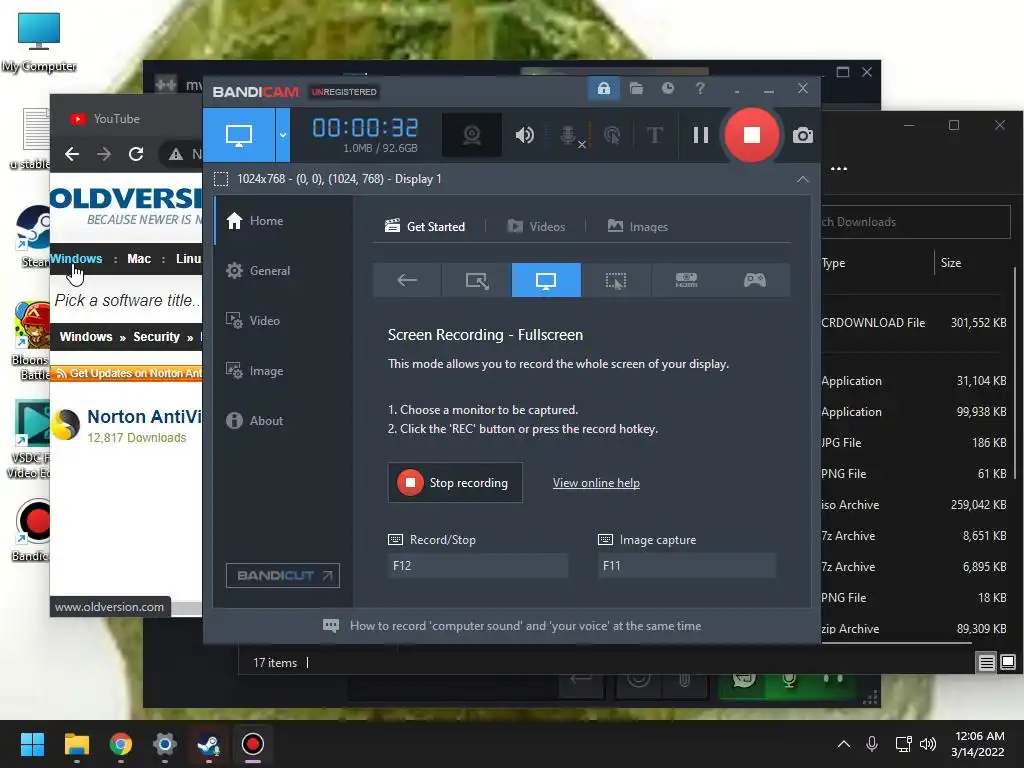Image resolution: width=1024 pixels, height=768 pixels.
Task: Click the Type column header in Explorer
Action: click(833, 263)
